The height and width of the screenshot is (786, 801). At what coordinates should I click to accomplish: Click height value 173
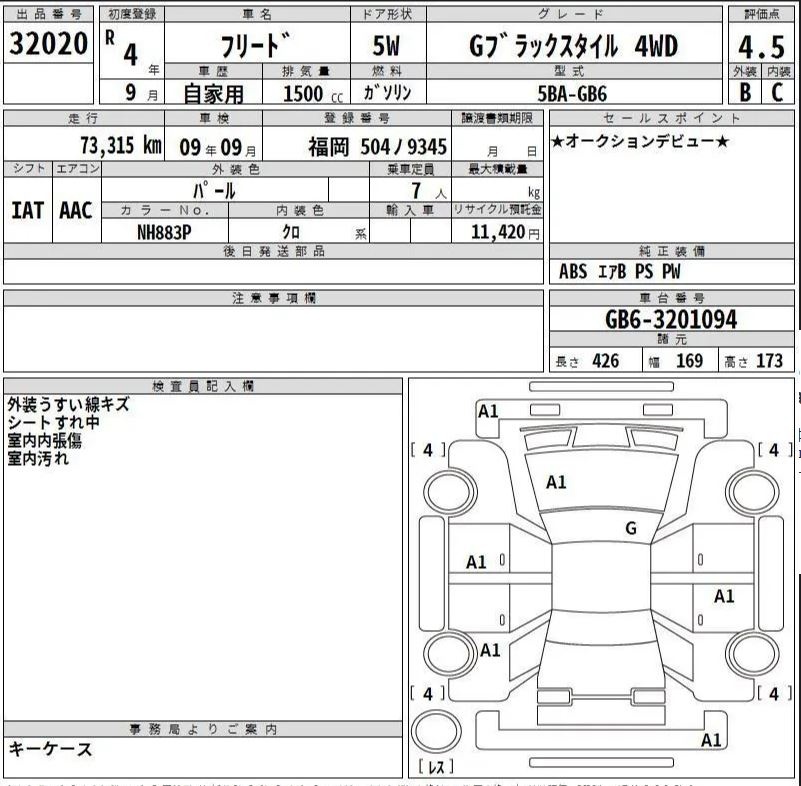coord(769,361)
